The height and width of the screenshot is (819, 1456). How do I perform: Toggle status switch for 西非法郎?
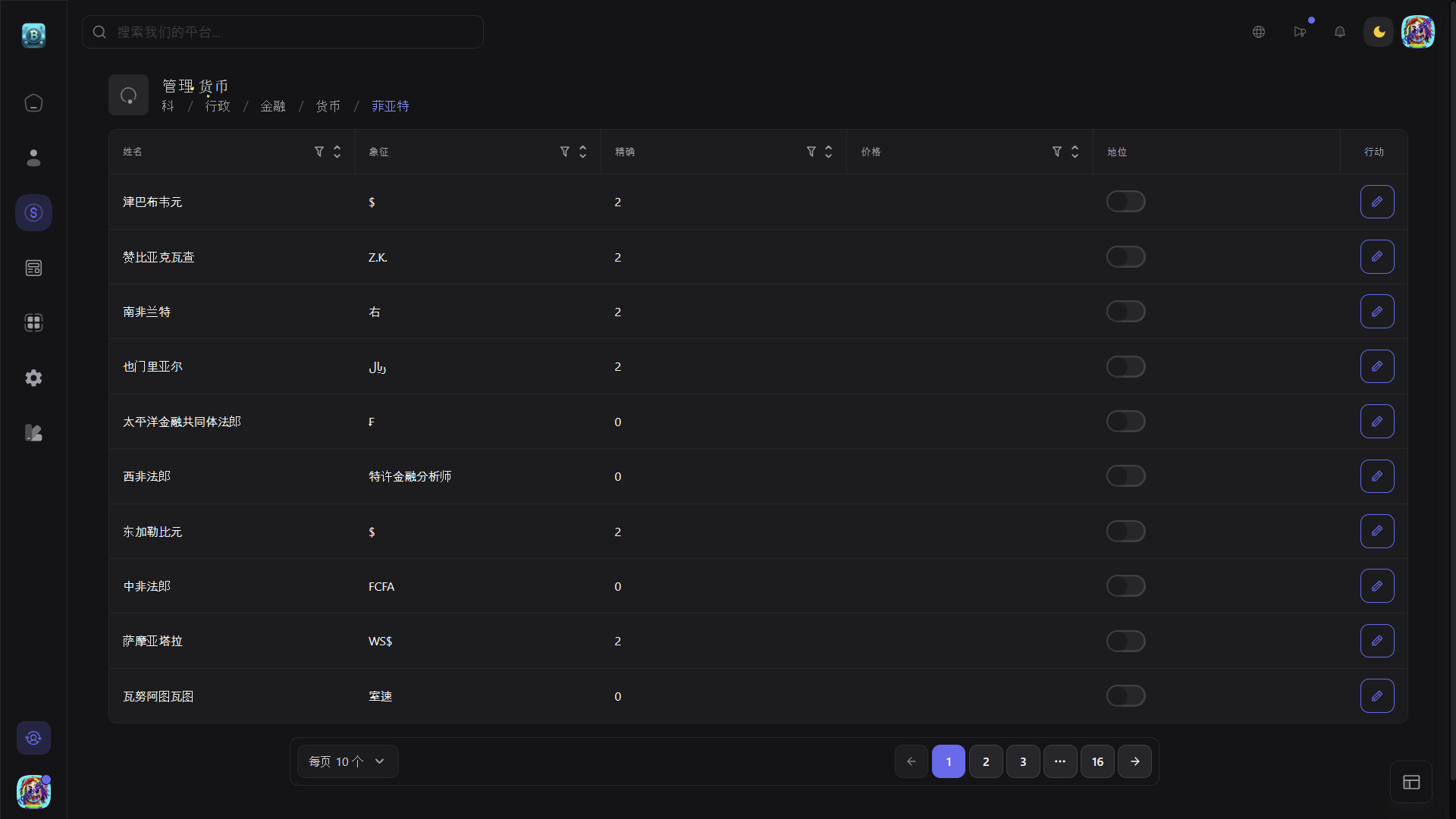coord(1125,476)
